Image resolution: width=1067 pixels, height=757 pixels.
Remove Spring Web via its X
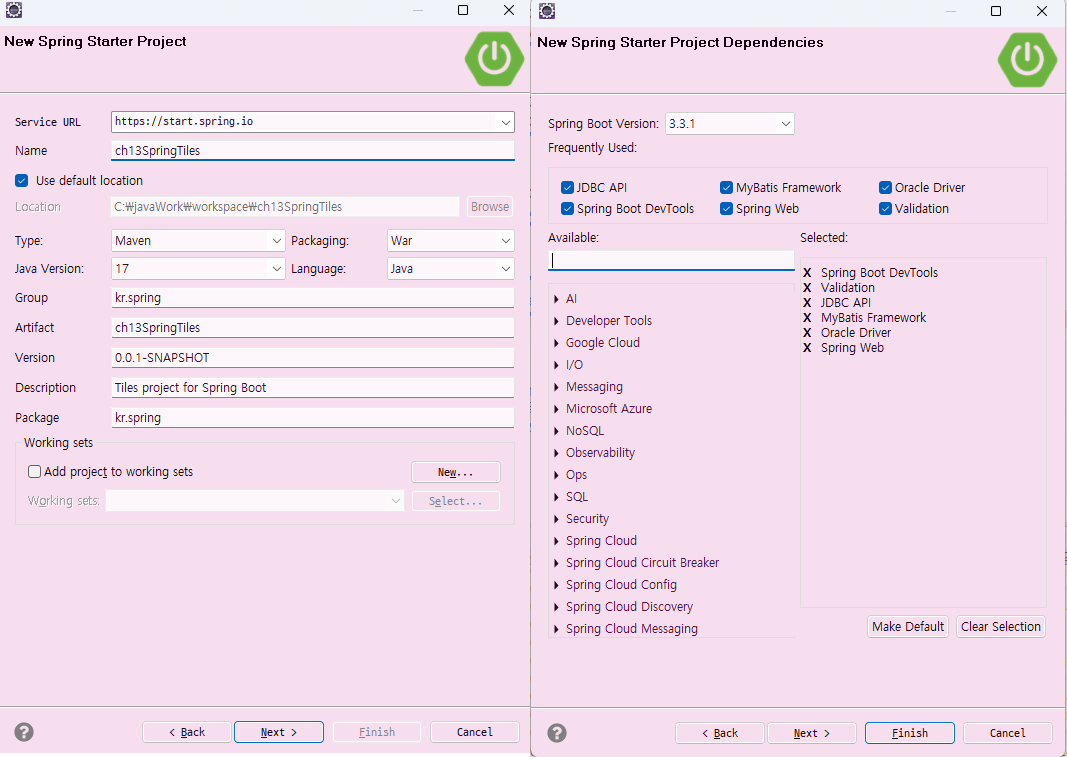point(807,347)
